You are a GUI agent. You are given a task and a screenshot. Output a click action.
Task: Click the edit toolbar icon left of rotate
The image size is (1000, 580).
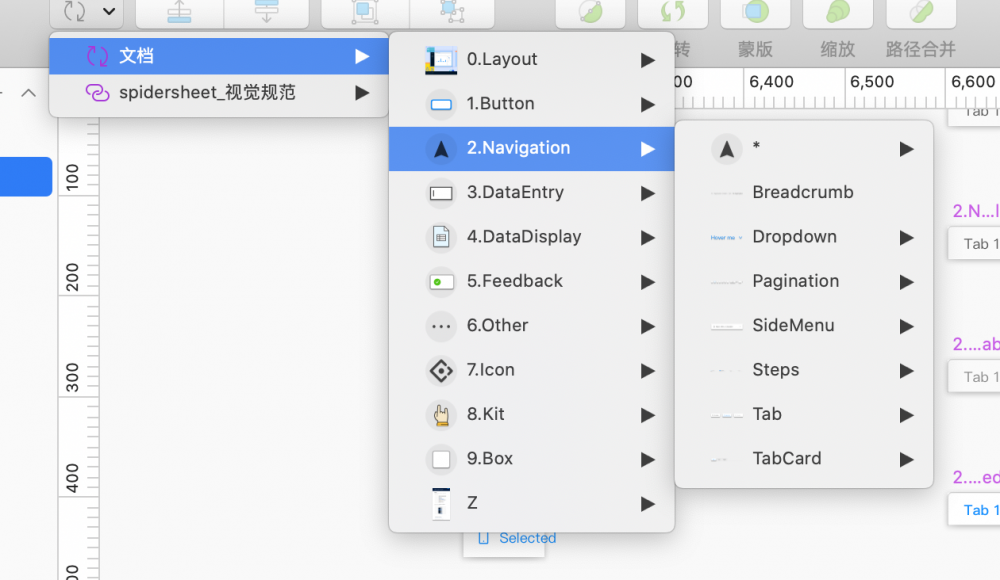point(591,11)
